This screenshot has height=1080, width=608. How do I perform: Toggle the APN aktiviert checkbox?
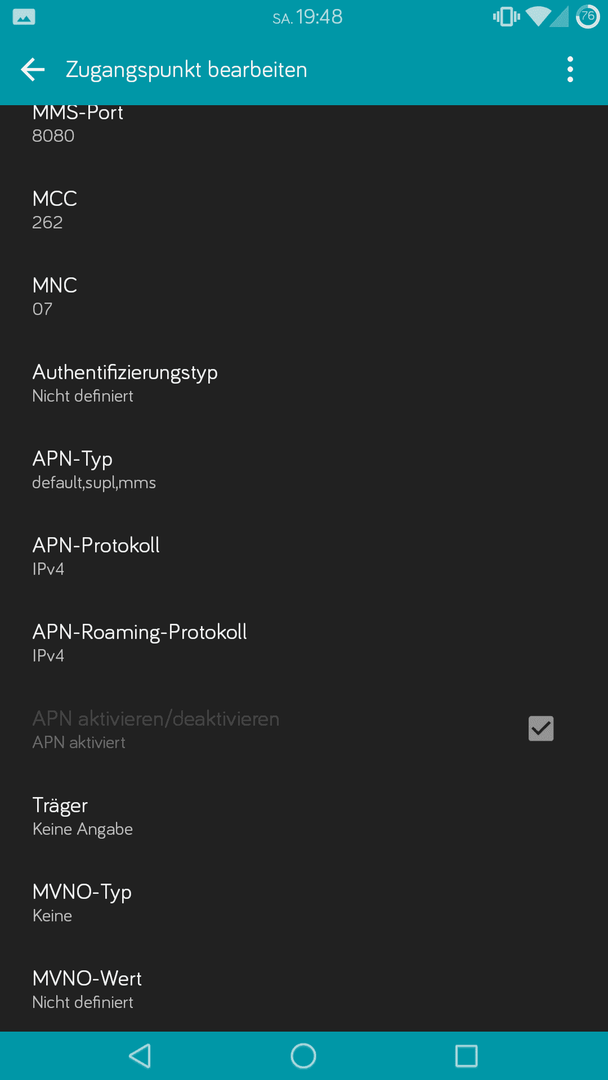coord(541,729)
